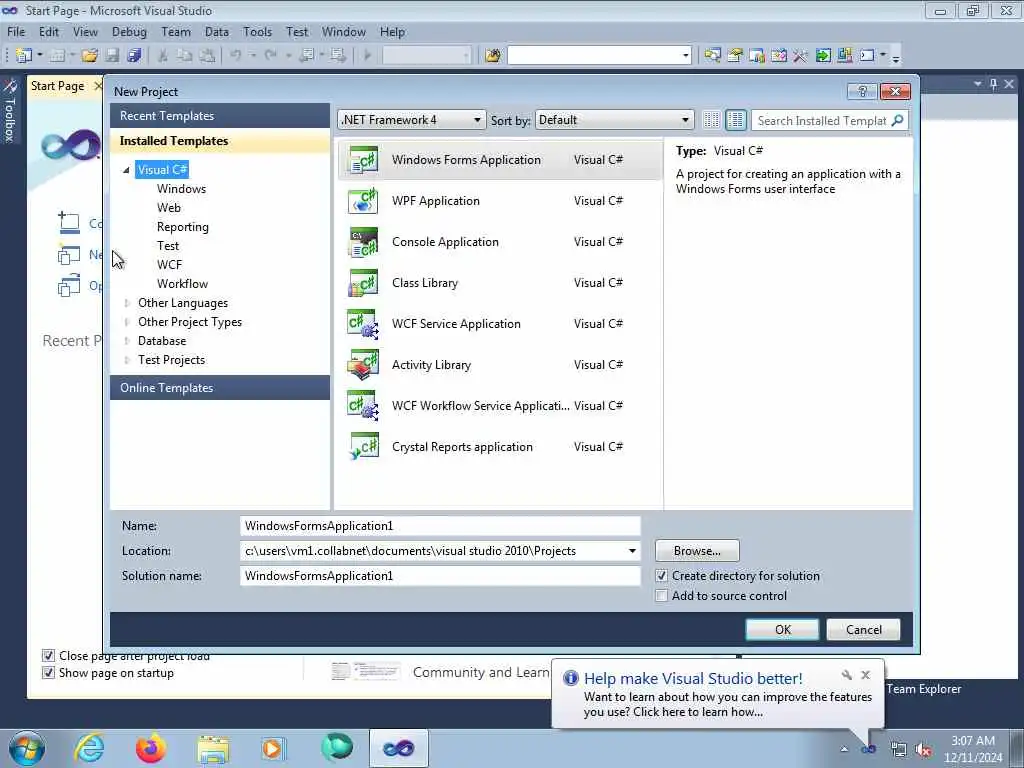This screenshot has height=768, width=1024.
Task: Toggle the auto-hide pin on the right panel
Action: 993,84
